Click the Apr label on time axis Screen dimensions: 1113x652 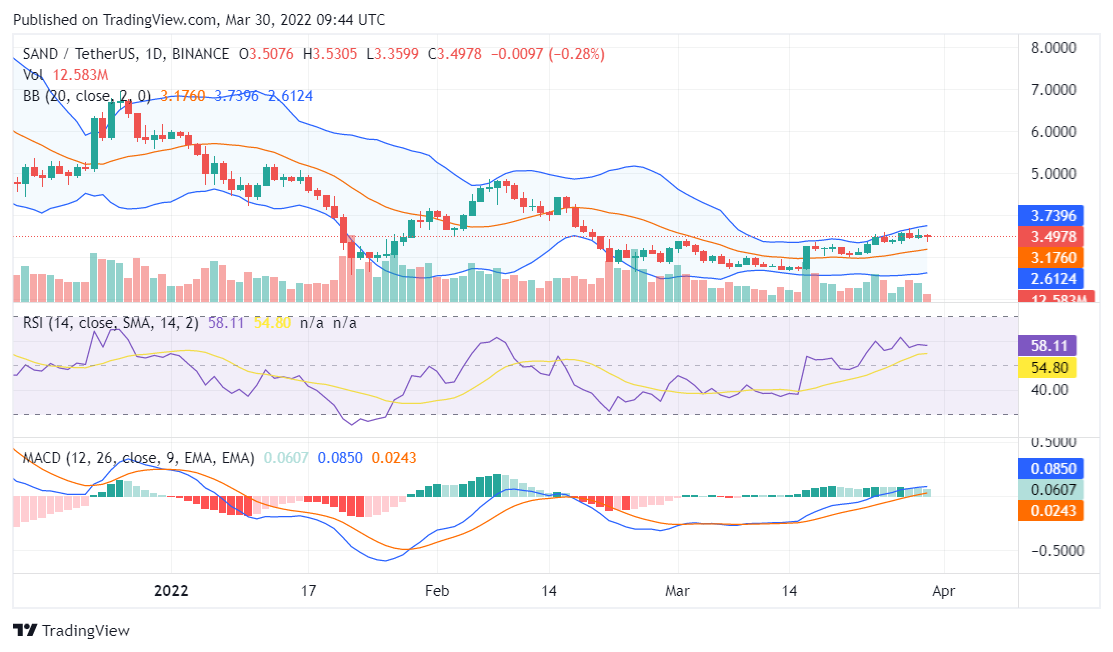tap(943, 590)
